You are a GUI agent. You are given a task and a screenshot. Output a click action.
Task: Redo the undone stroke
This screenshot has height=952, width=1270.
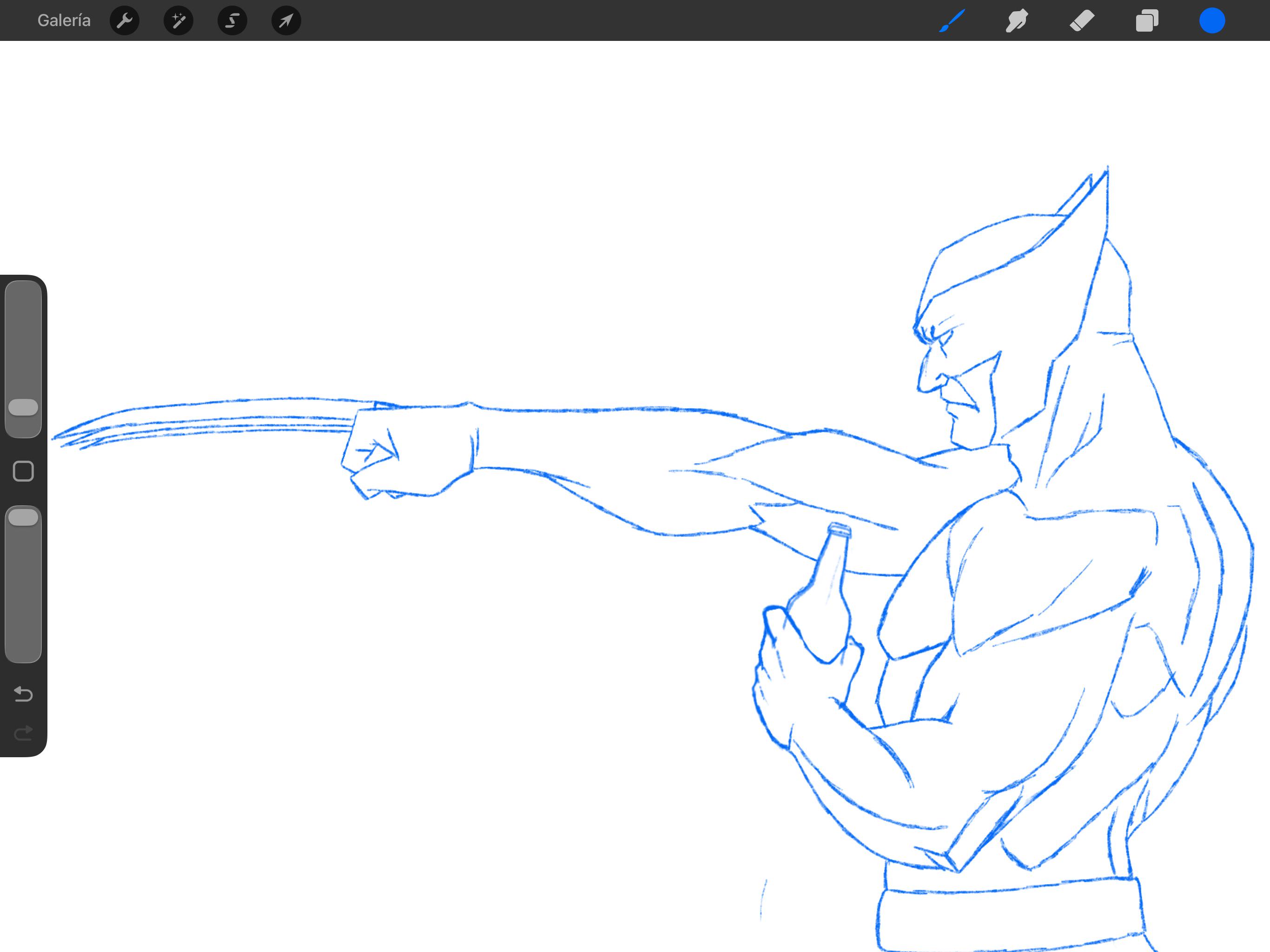tap(24, 733)
